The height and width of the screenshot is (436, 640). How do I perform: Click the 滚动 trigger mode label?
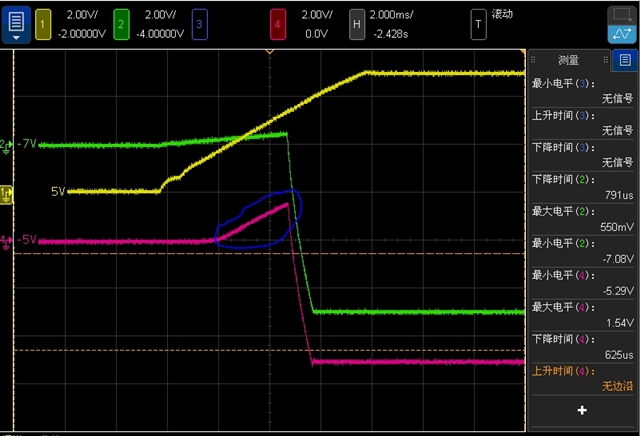[x=502, y=14]
